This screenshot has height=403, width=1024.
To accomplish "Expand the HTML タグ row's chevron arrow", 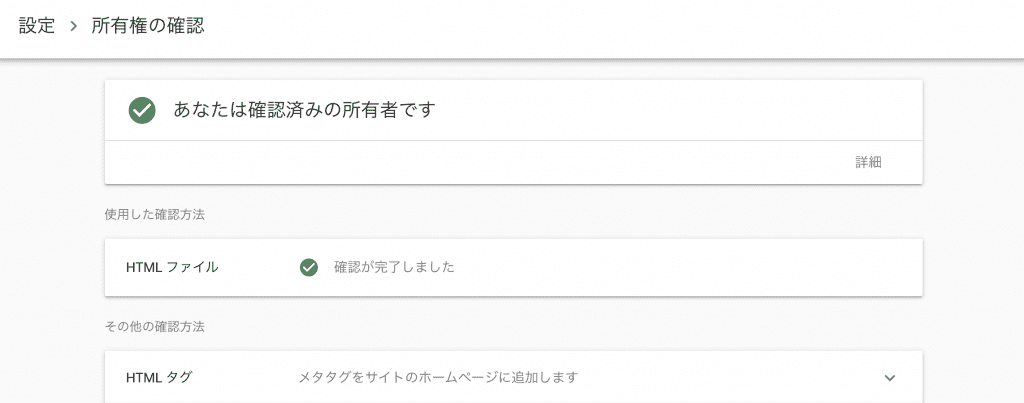I will pos(889,378).
